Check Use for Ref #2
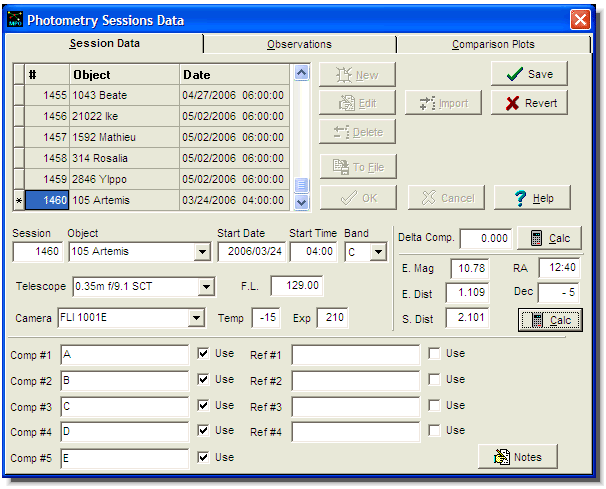Viewport: 606px width, 489px height. pos(434,379)
